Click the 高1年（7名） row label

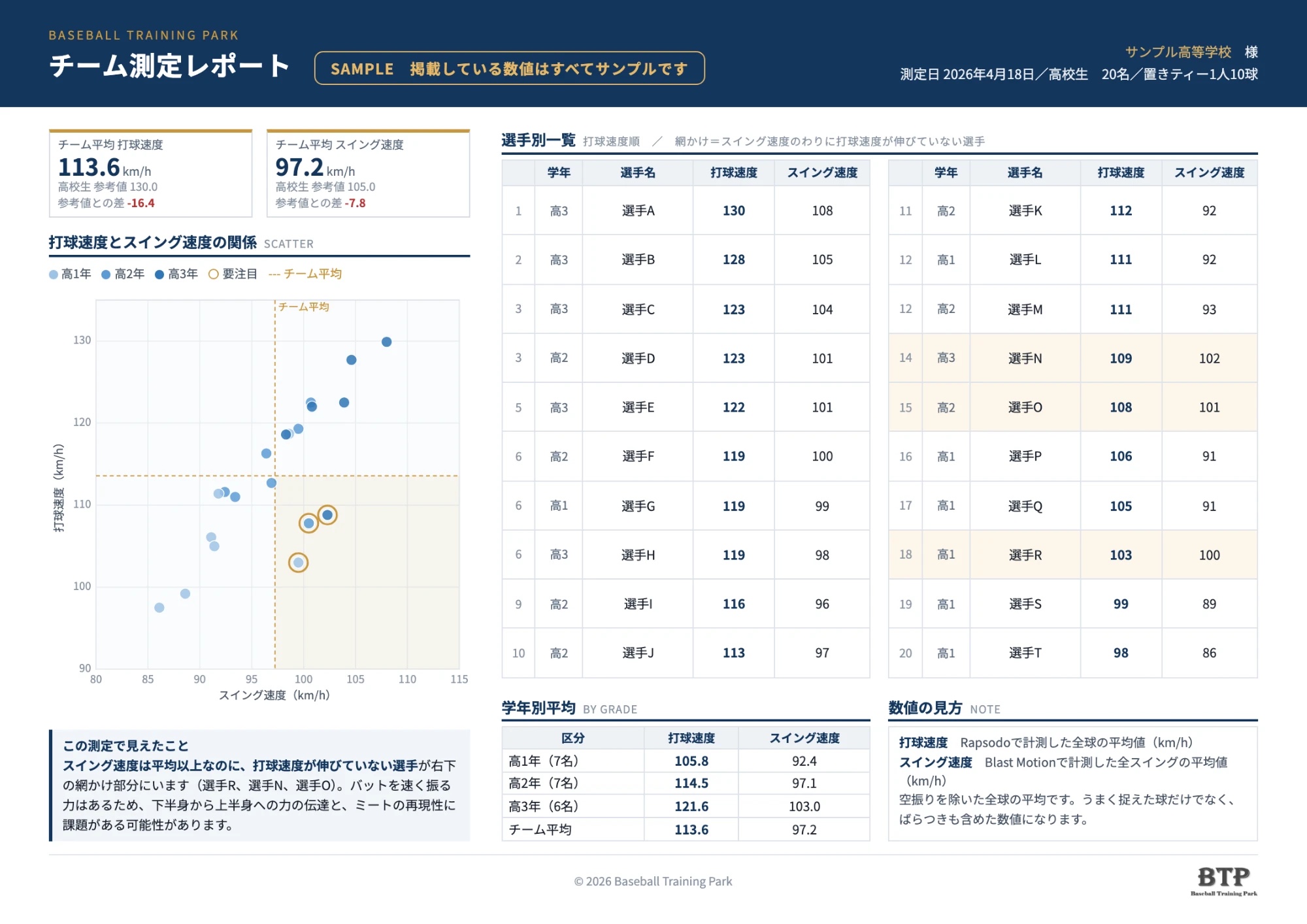(x=544, y=761)
